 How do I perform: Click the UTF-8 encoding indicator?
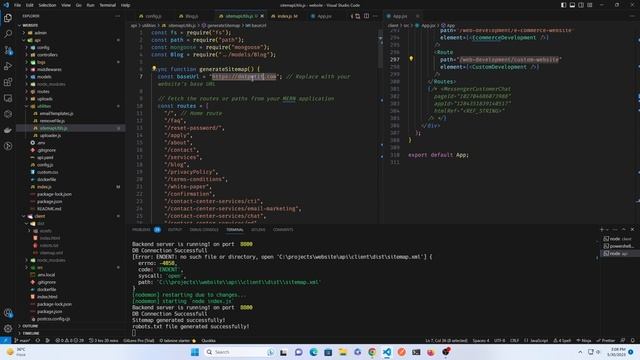499,340
